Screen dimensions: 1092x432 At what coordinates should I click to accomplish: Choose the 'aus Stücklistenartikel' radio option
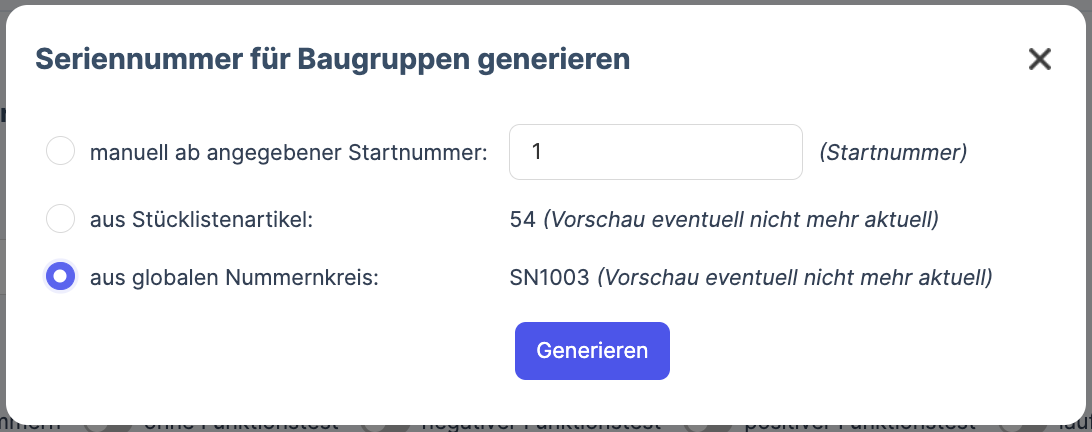tap(60, 219)
